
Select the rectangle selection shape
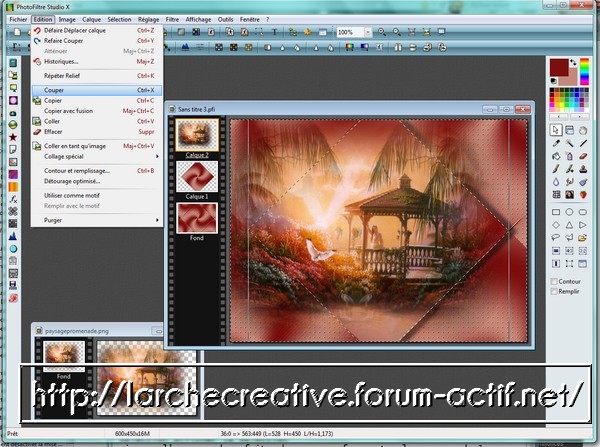click(556, 212)
